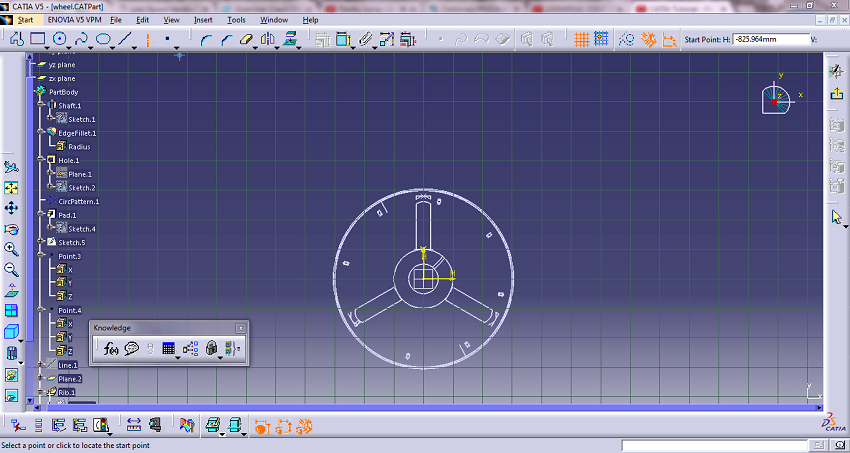Viewport: 850px width, 453px height.
Task: Toggle Geometrical Constraints
Action: click(648, 39)
